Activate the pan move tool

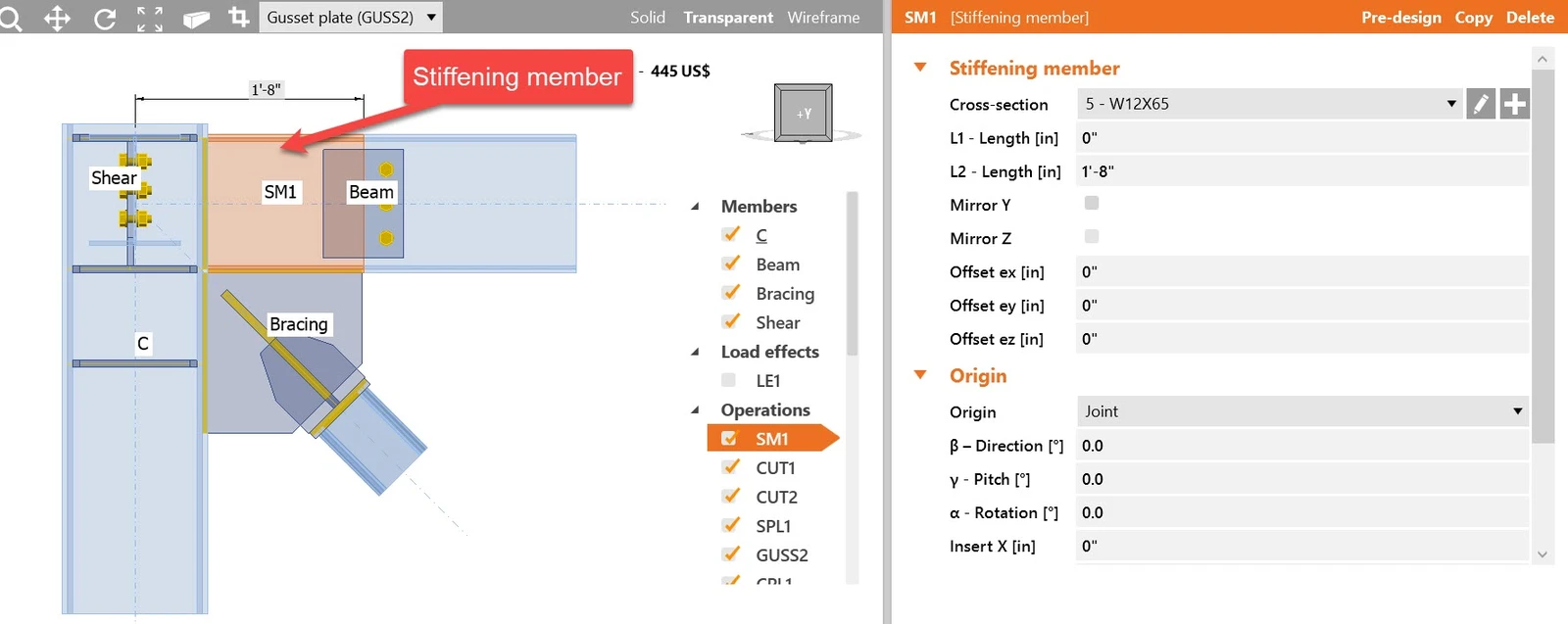[x=57, y=18]
